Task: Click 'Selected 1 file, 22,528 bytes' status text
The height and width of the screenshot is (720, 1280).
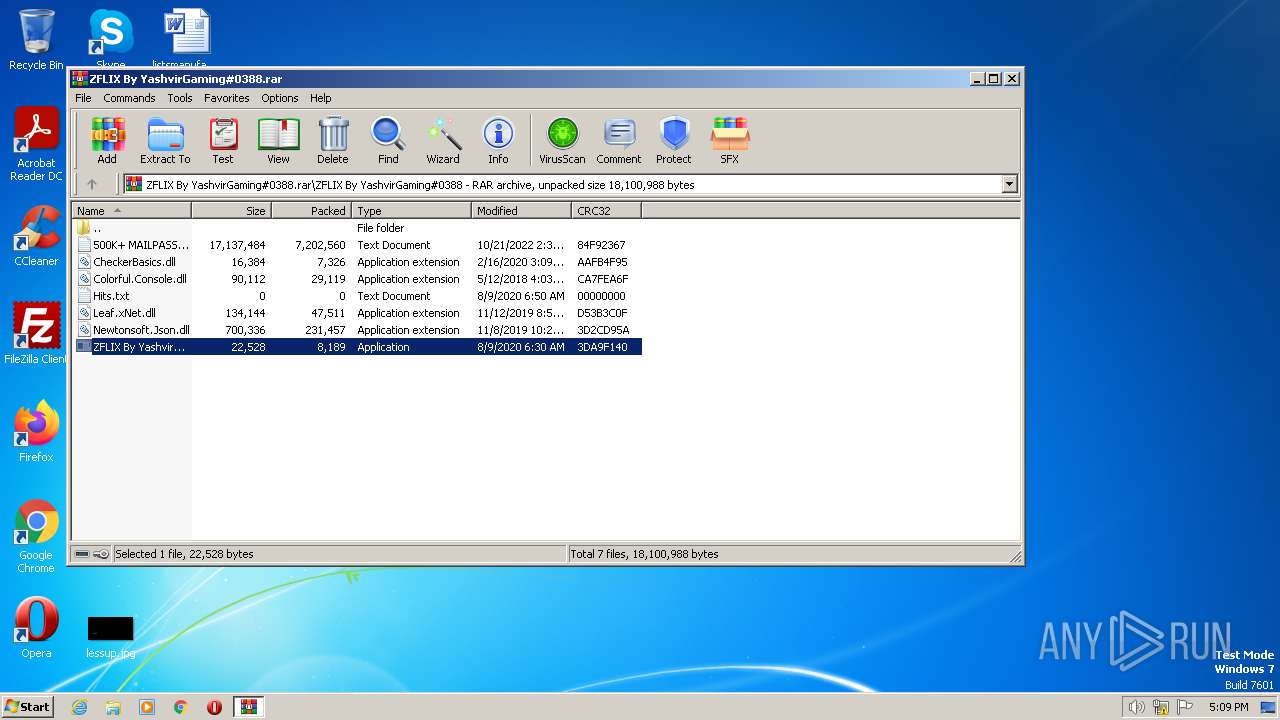Action: click(x=184, y=554)
